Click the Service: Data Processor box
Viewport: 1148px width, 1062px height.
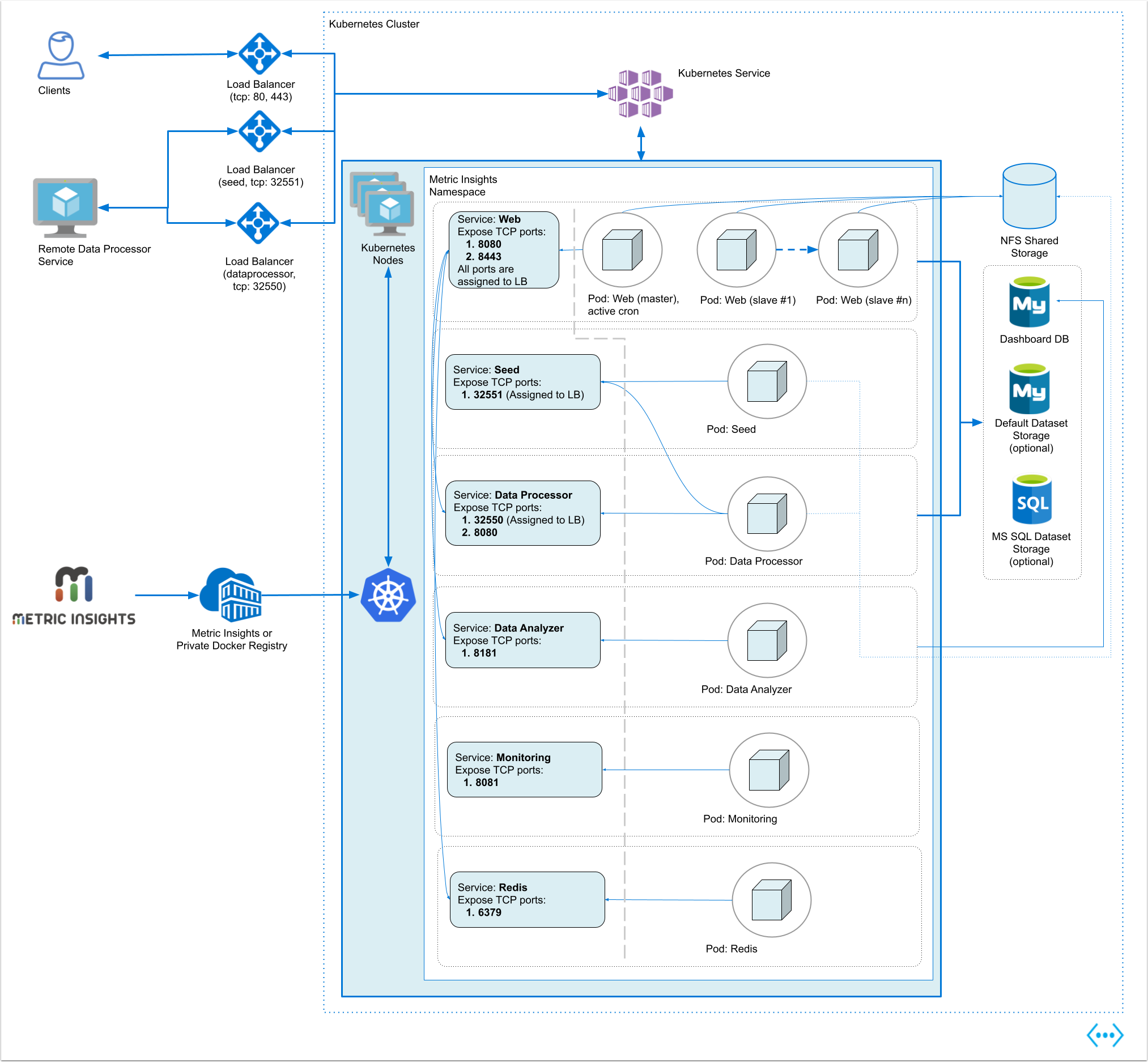coord(522,513)
